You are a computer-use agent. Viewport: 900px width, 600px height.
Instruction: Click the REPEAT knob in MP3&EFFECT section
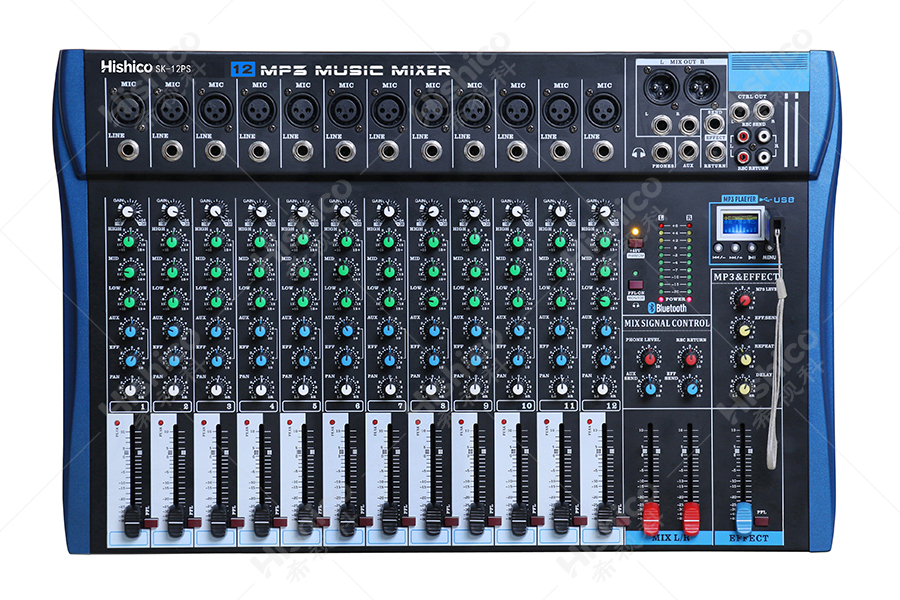tap(744, 359)
